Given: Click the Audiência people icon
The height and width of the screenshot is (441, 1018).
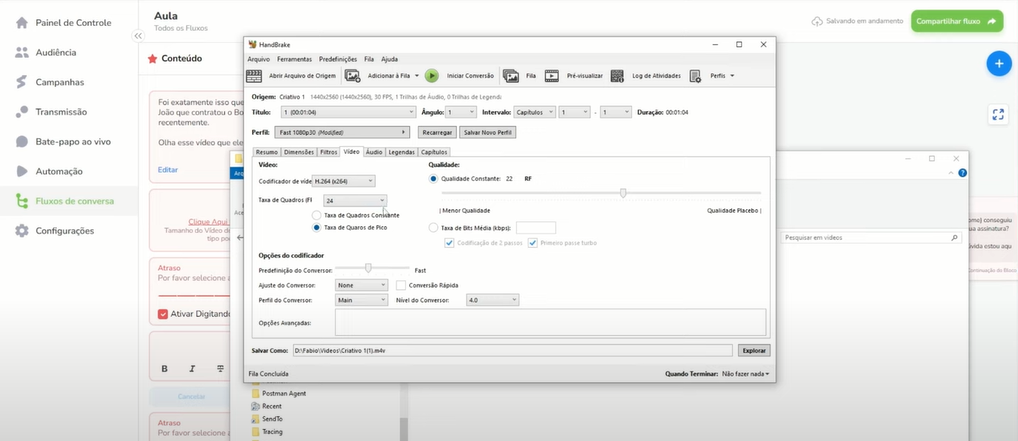Looking at the screenshot, I should pos(22,53).
